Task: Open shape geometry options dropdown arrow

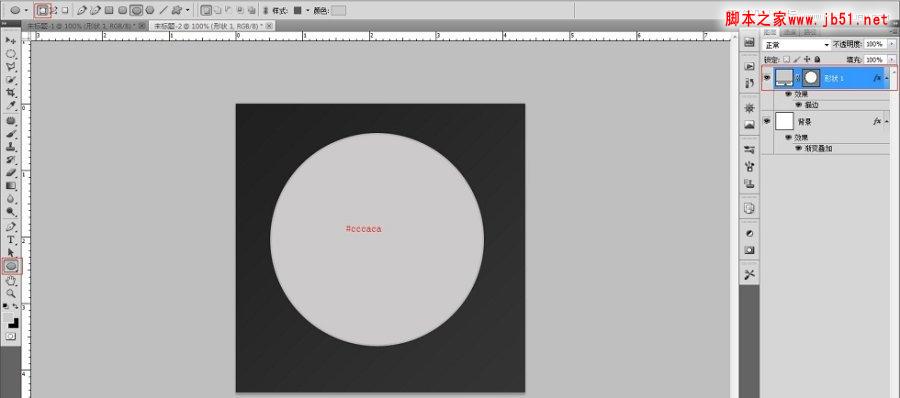Action: pyautogui.click(x=188, y=10)
